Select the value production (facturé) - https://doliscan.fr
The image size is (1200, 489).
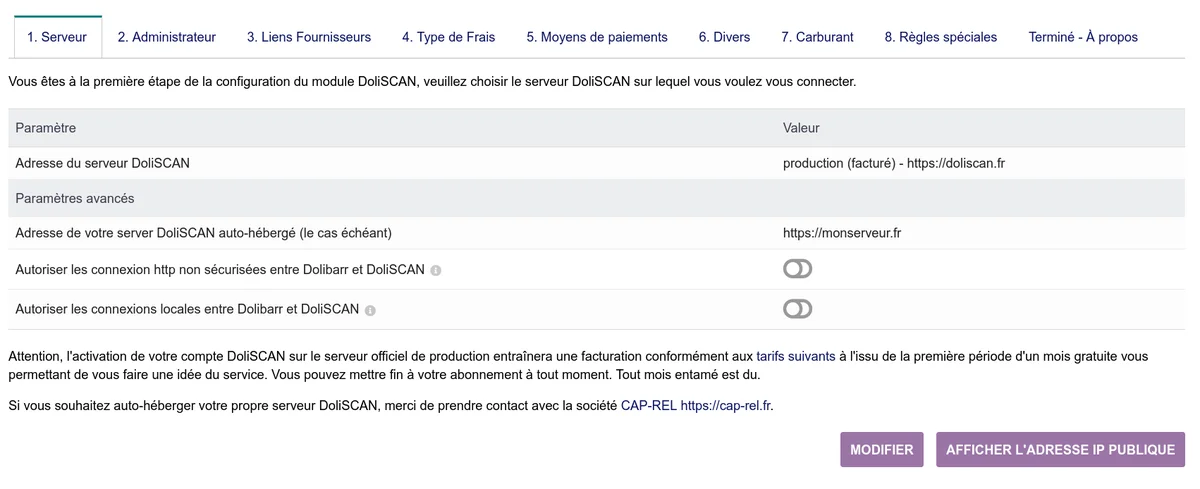[x=894, y=163]
